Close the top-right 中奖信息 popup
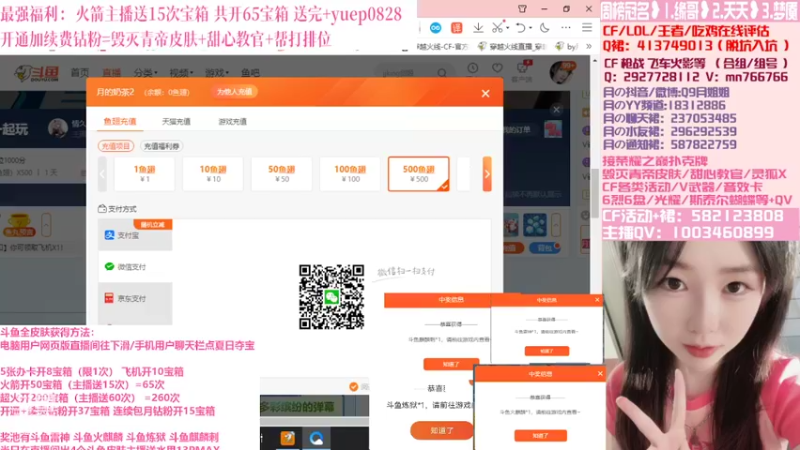The image size is (800, 450). point(597,300)
